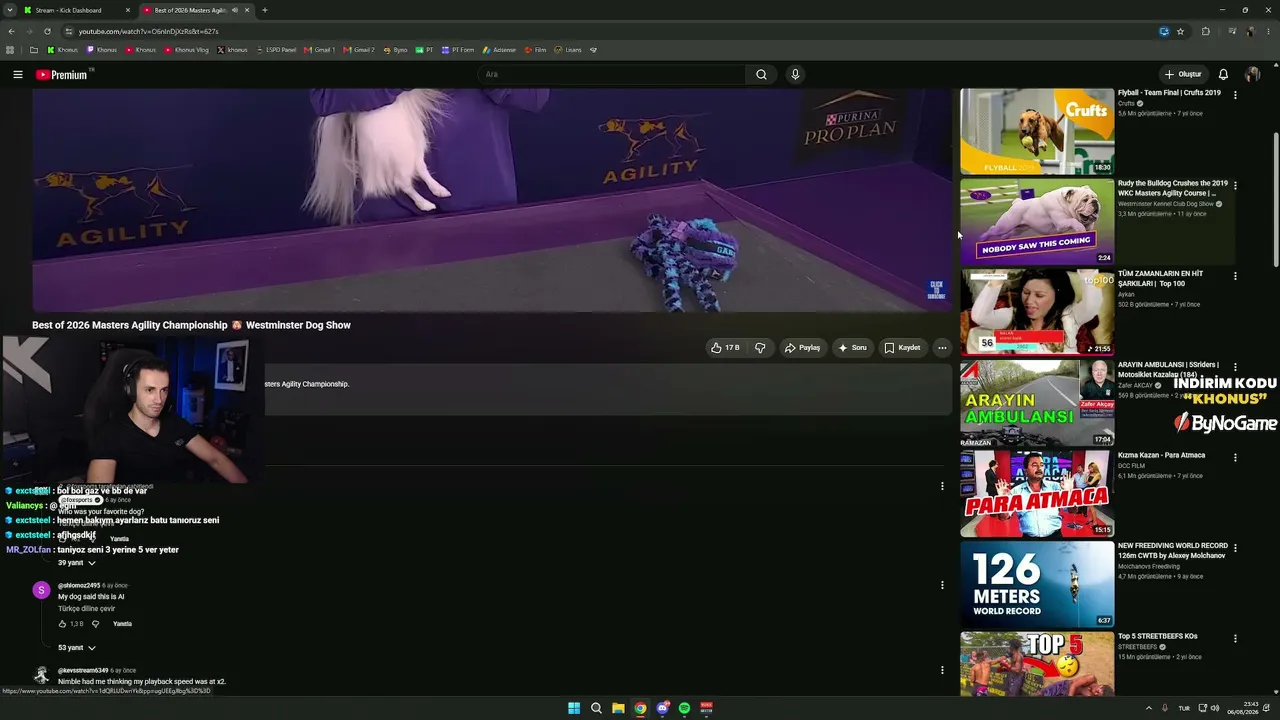The height and width of the screenshot is (720, 1280).
Task: Open YouTube notifications bell
Action: pos(1223,74)
